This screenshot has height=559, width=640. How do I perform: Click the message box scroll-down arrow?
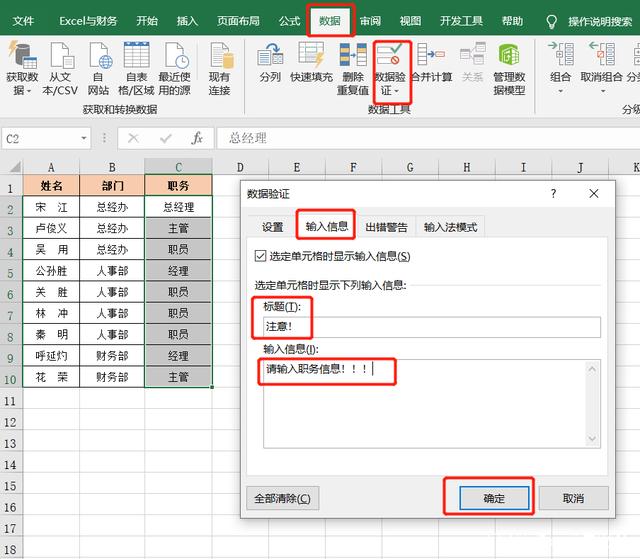click(593, 439)
